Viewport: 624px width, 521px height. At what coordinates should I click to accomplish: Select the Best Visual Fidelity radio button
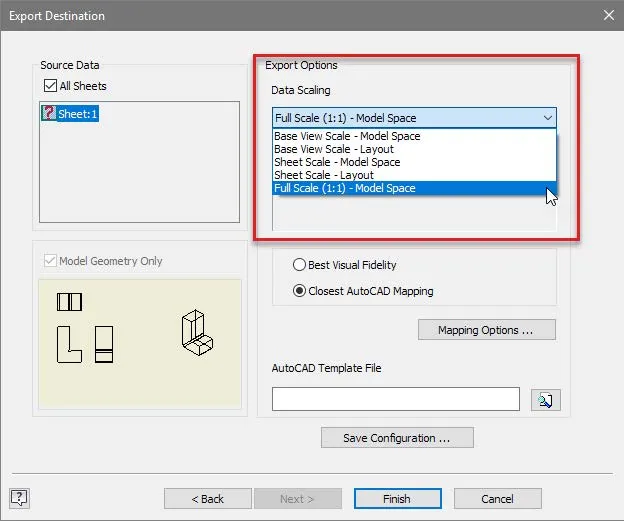(x=299, y=265)
